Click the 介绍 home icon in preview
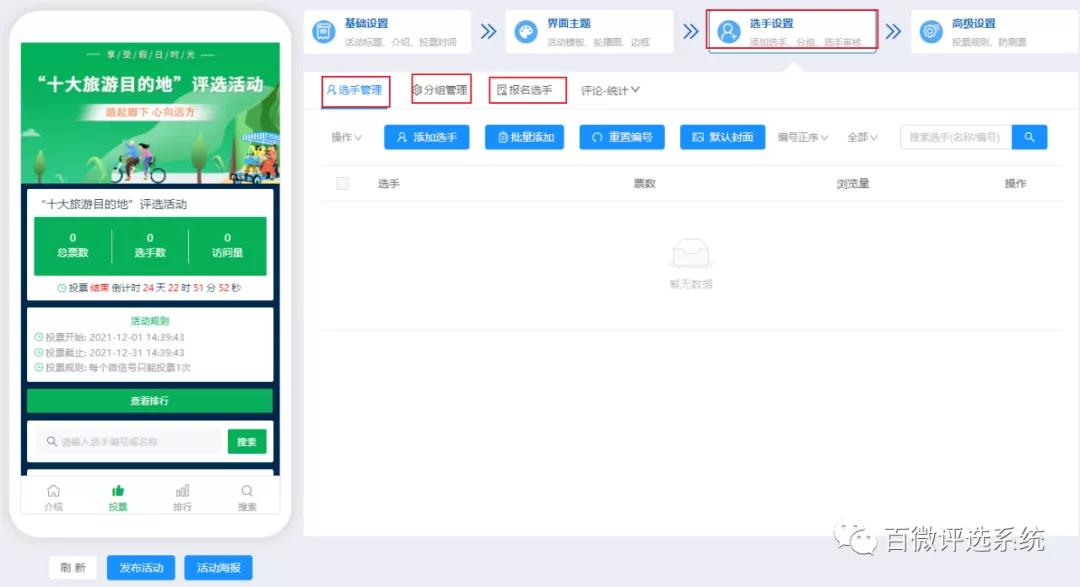 pos(52,493)
